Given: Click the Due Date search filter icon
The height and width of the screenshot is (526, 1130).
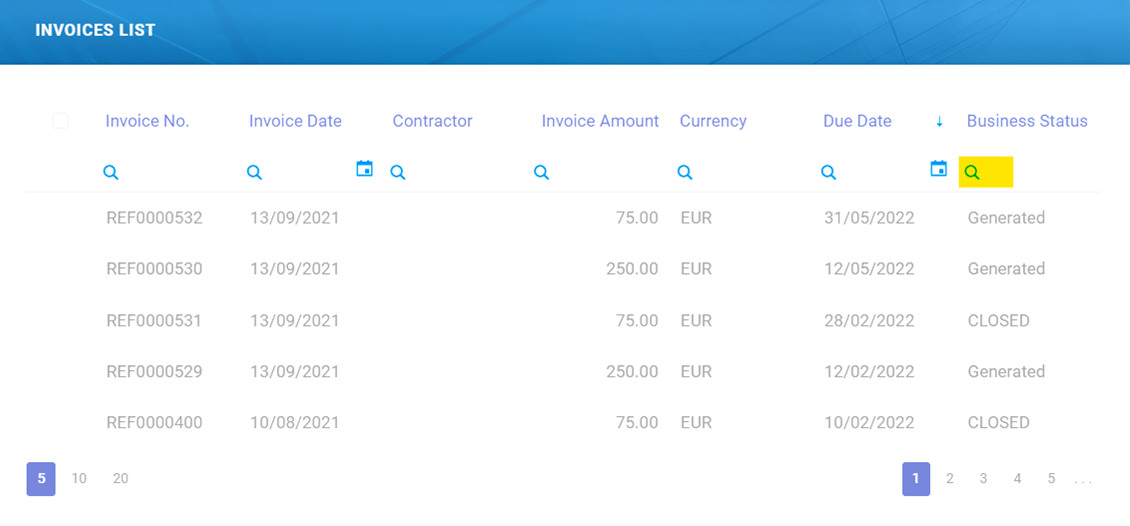Looking at the screenshot, I should pyautogui.click(x=828, y=173).
